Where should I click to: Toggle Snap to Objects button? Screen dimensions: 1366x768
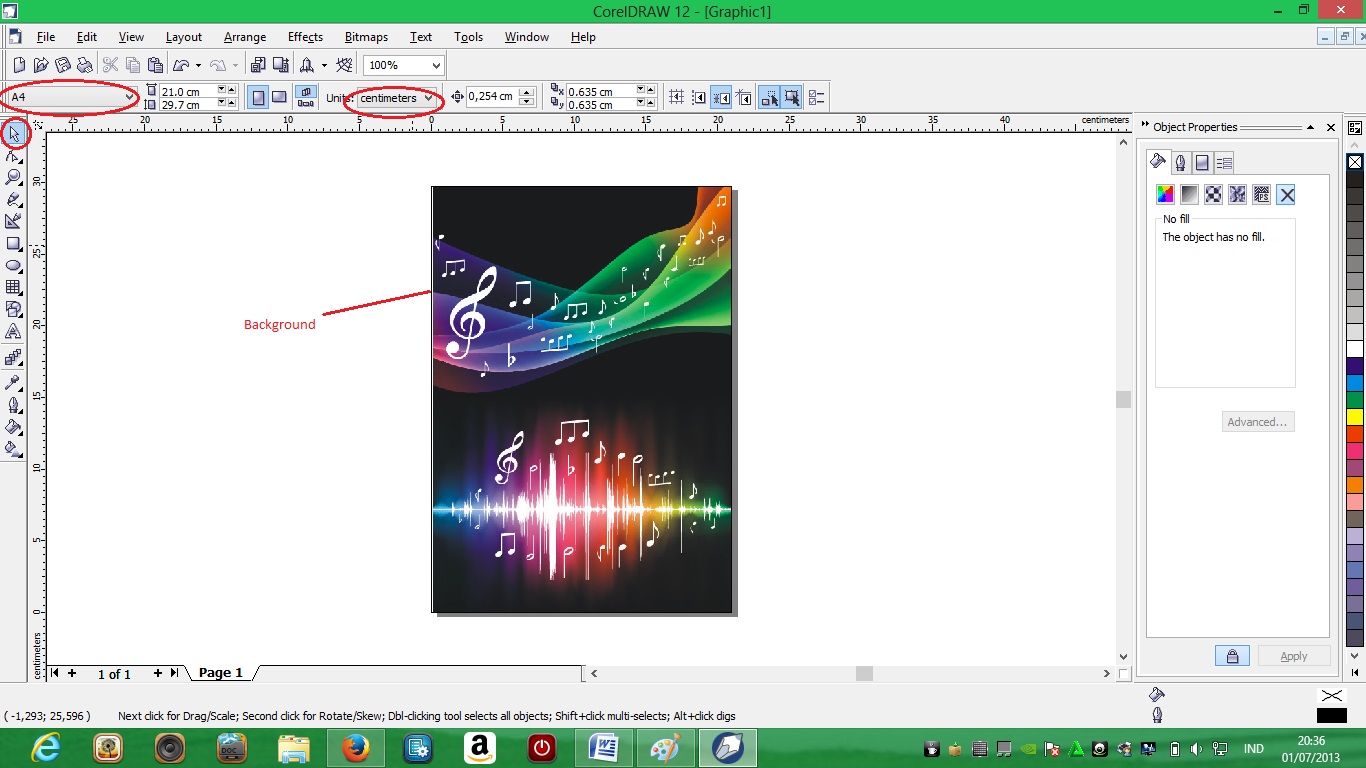(x=721, y=97)
